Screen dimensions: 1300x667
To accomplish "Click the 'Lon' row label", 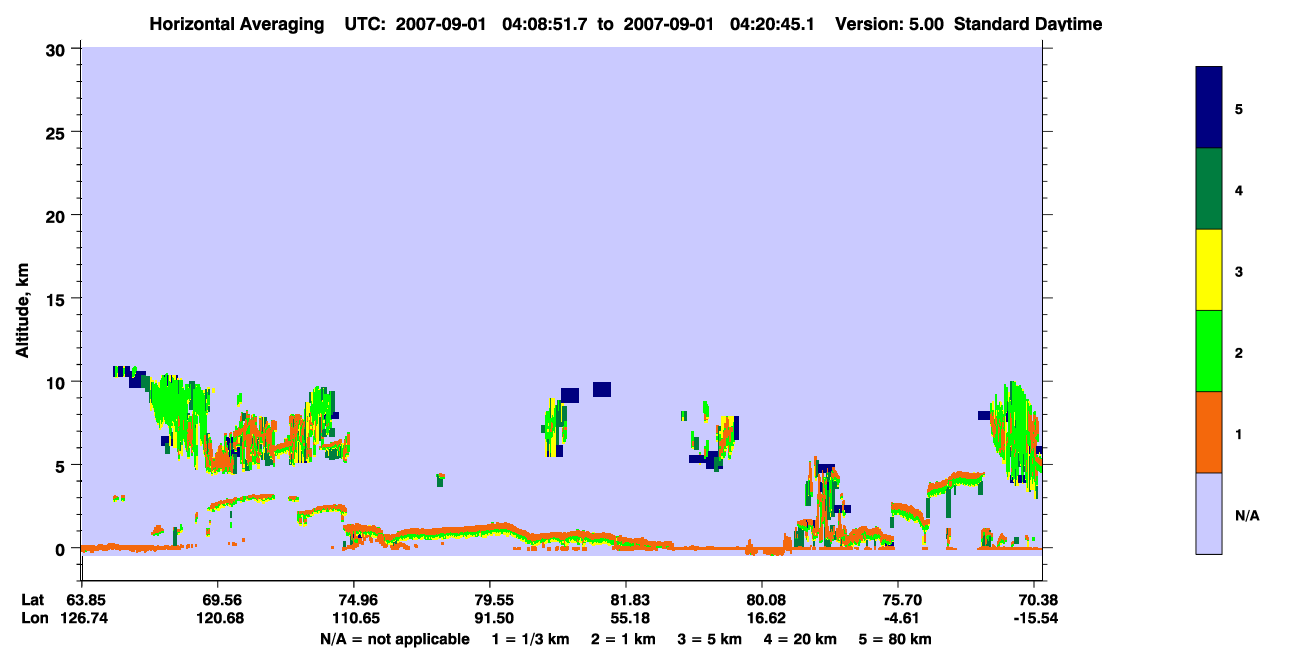I will (33, 618).
